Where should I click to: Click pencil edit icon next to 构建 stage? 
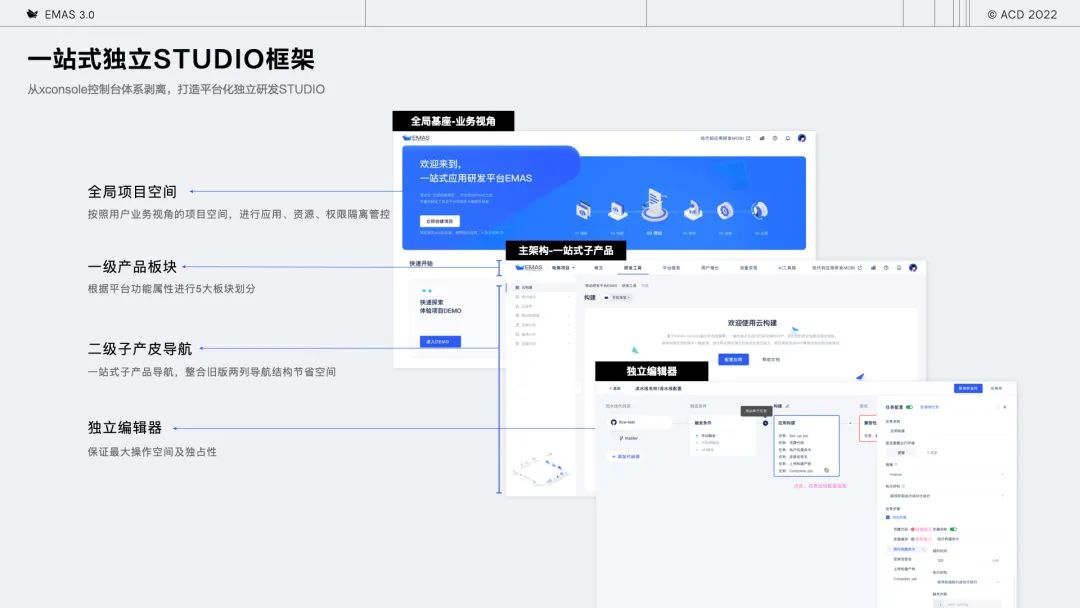point(787,406)
